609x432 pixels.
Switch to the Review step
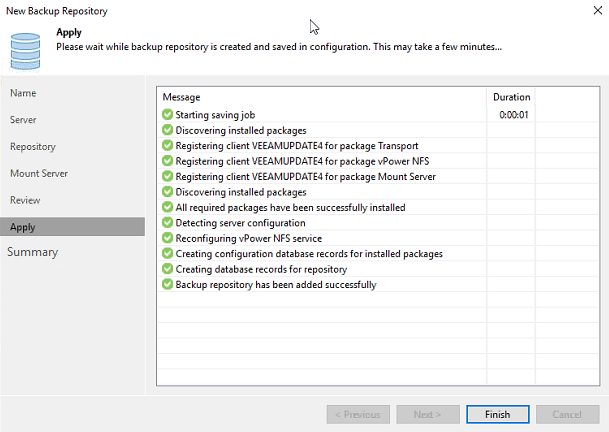click(25, 200)
